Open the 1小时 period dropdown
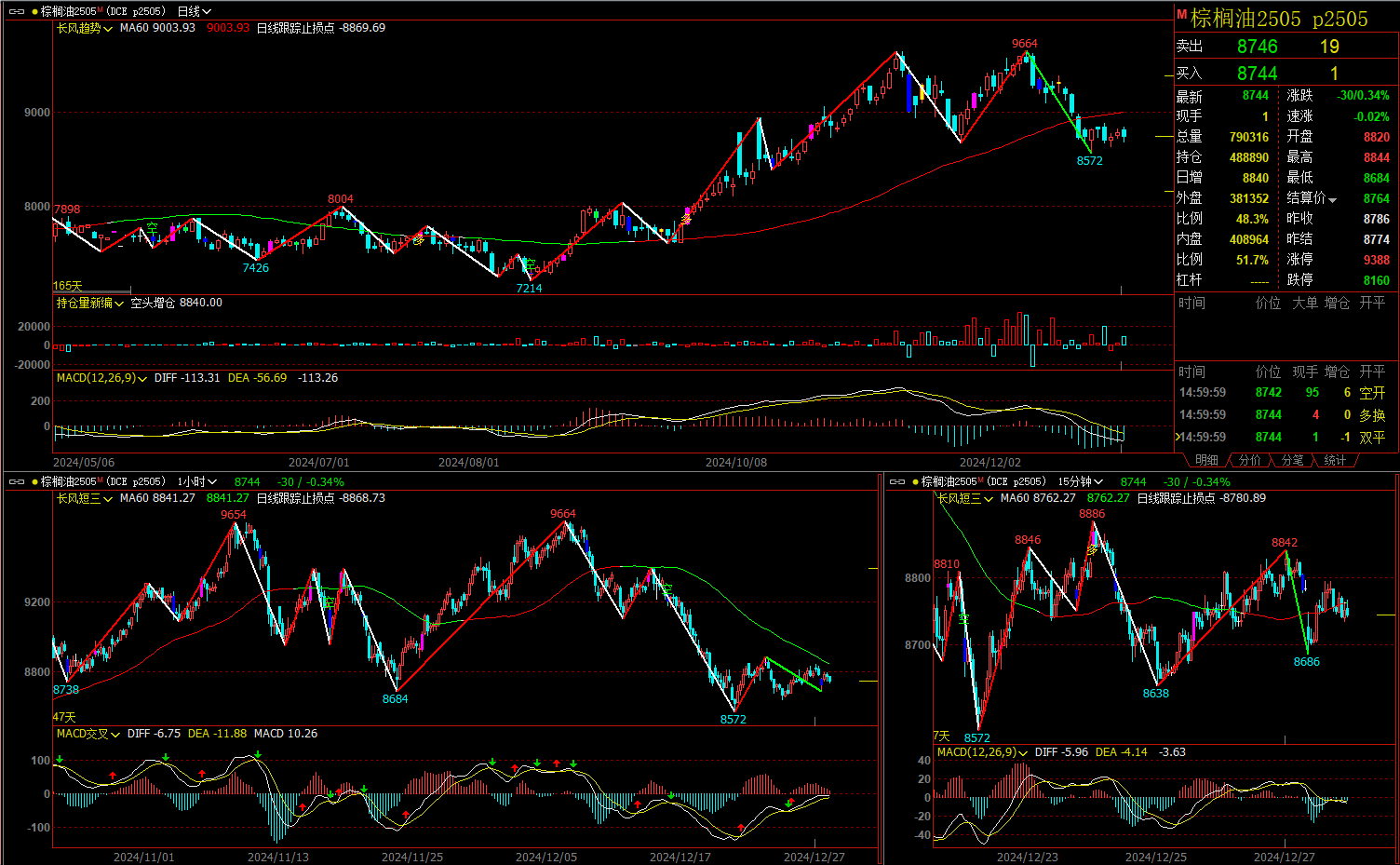1400x865 pixels. (x=196, y=481)
